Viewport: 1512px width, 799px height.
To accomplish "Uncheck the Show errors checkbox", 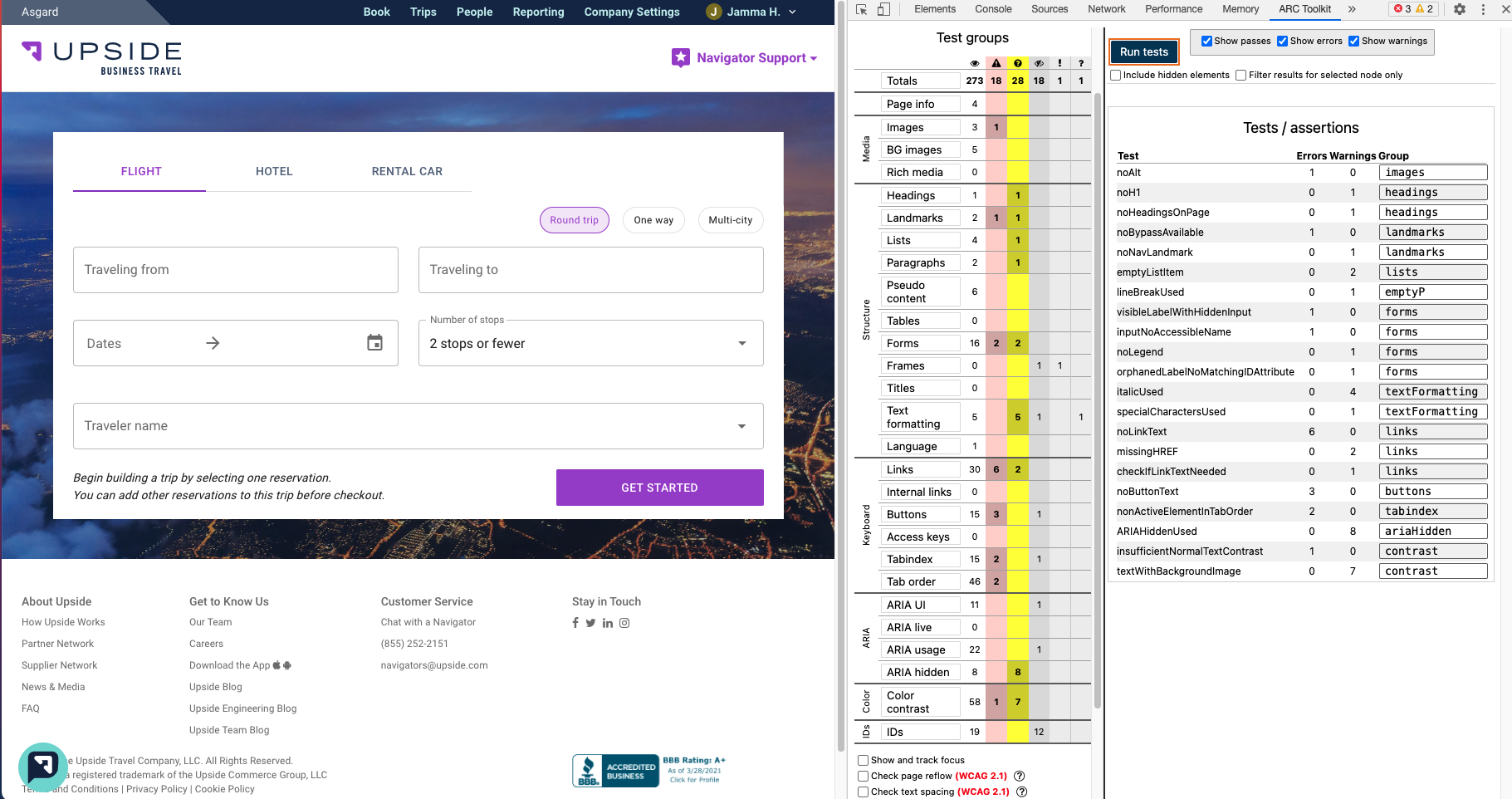I will 1283,41.
